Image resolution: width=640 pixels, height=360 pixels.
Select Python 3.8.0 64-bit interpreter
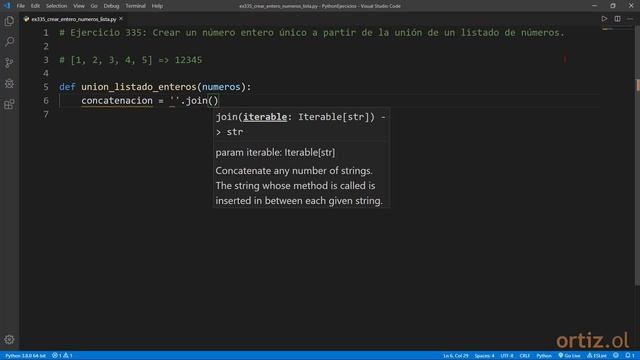click(25, 356)
